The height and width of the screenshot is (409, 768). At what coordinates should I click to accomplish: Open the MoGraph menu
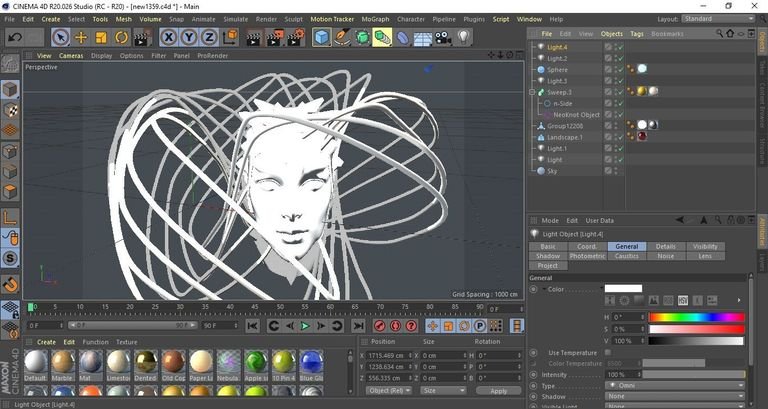tap(375, 19)
